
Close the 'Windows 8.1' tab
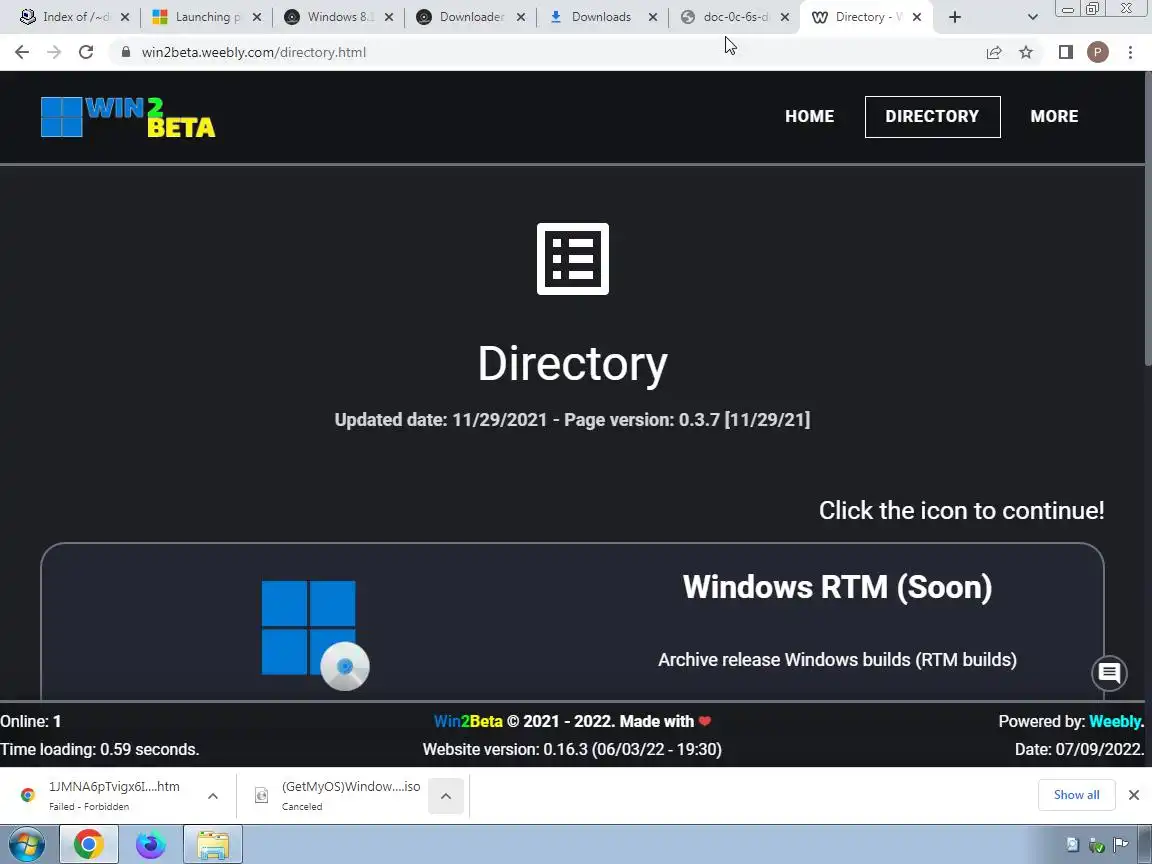pos(389,17)
